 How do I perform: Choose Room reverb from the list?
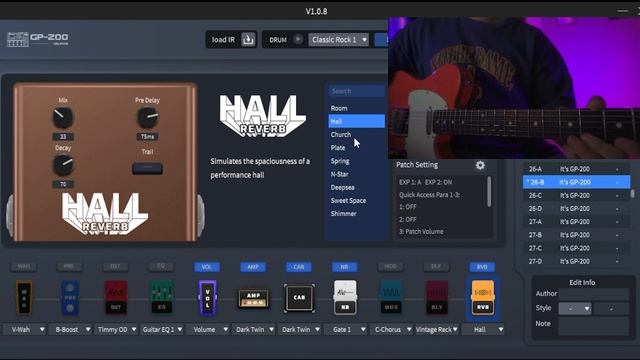(x=356, y=108)
